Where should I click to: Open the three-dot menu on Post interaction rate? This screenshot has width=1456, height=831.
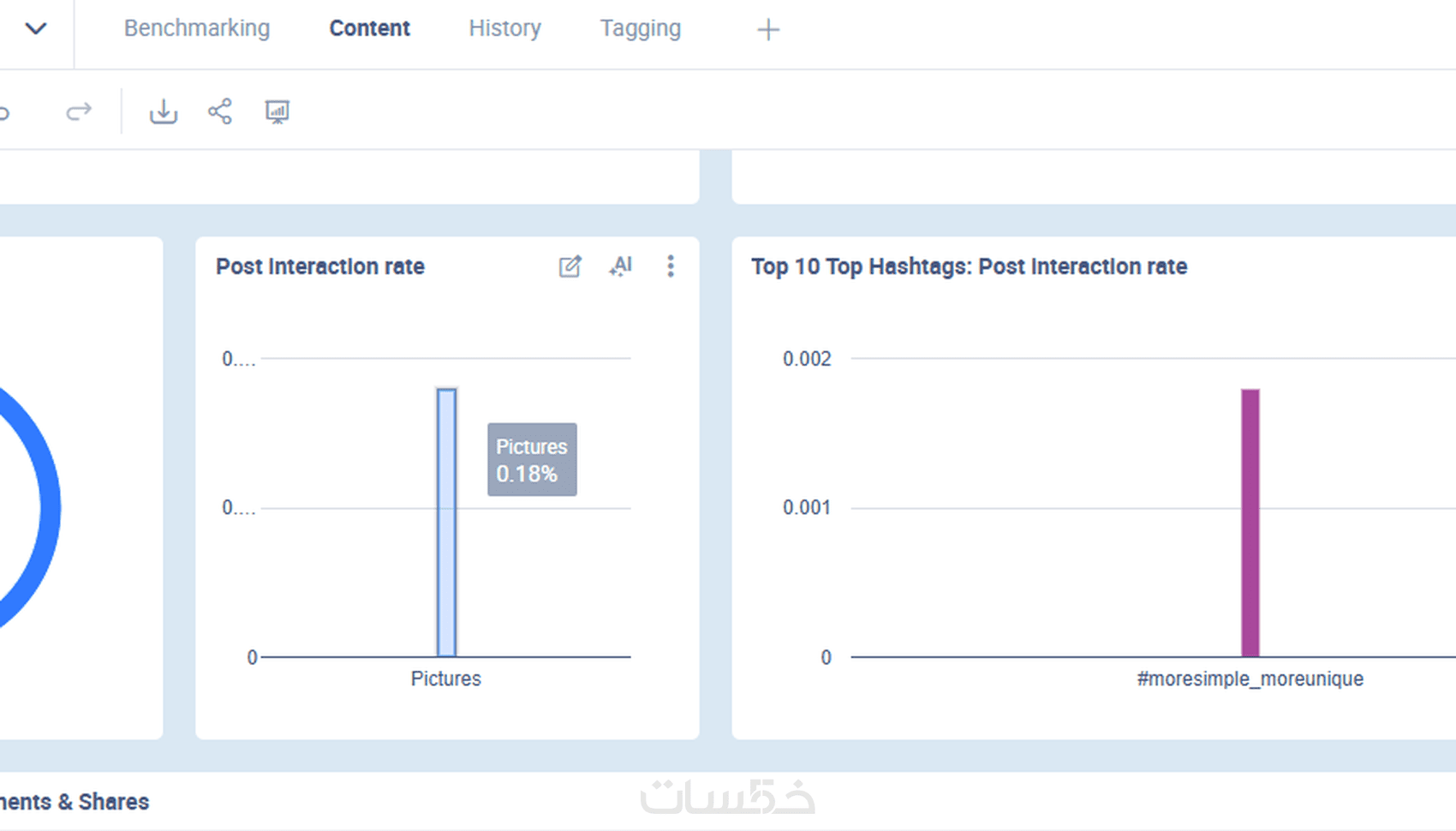(671, 266)
